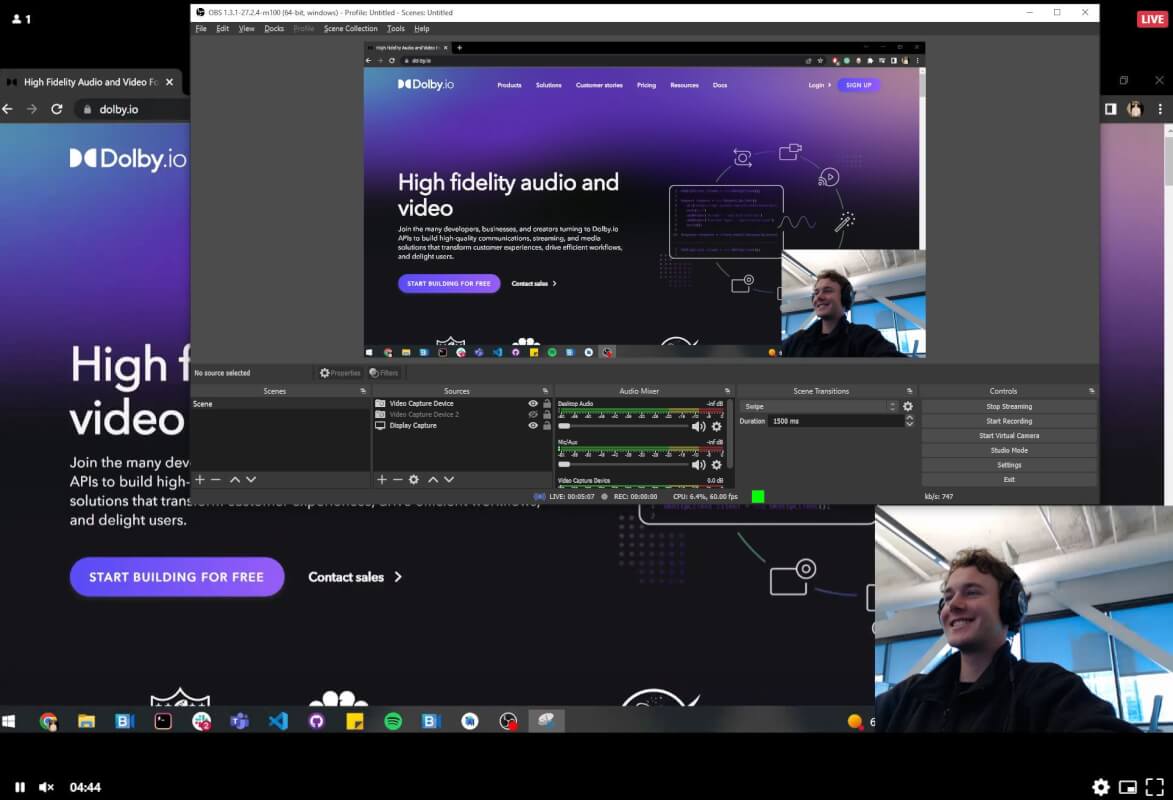Open the Resources menu on the Dolby.io navbar
Image resolution: width=1173 pixels, height=800 pixels.
click(684, 85)
